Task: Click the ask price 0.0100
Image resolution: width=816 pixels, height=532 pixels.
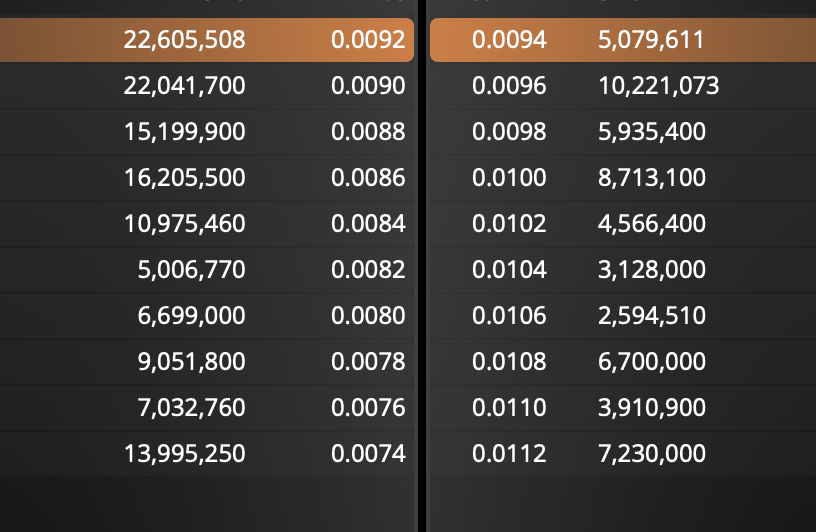Action: [x=509, y=178]
